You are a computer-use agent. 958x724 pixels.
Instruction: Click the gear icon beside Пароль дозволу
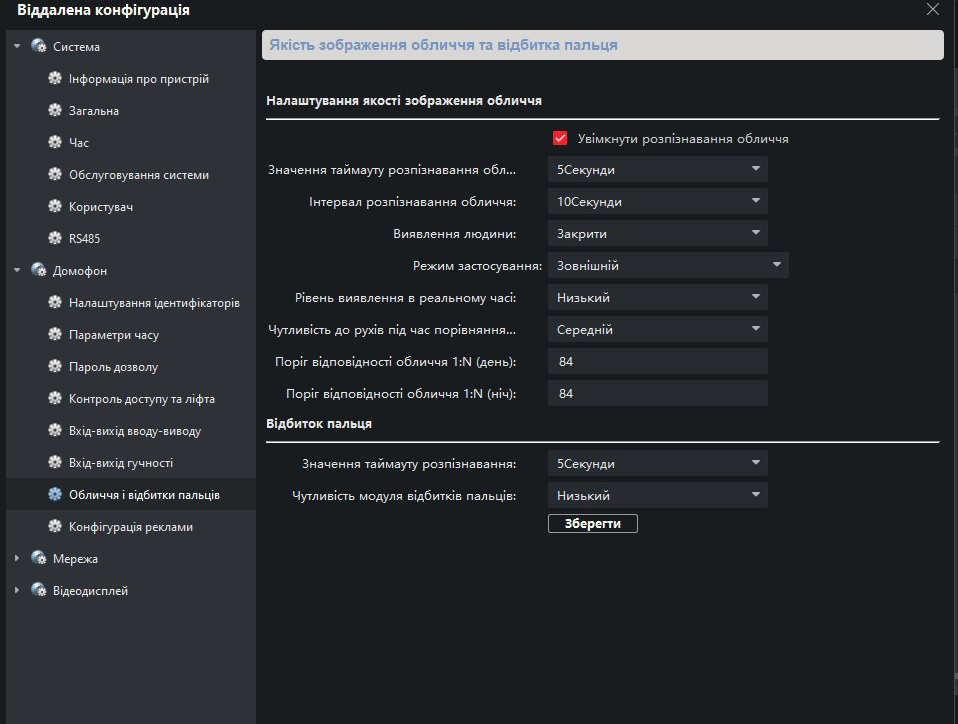click(x=55, y=367)
